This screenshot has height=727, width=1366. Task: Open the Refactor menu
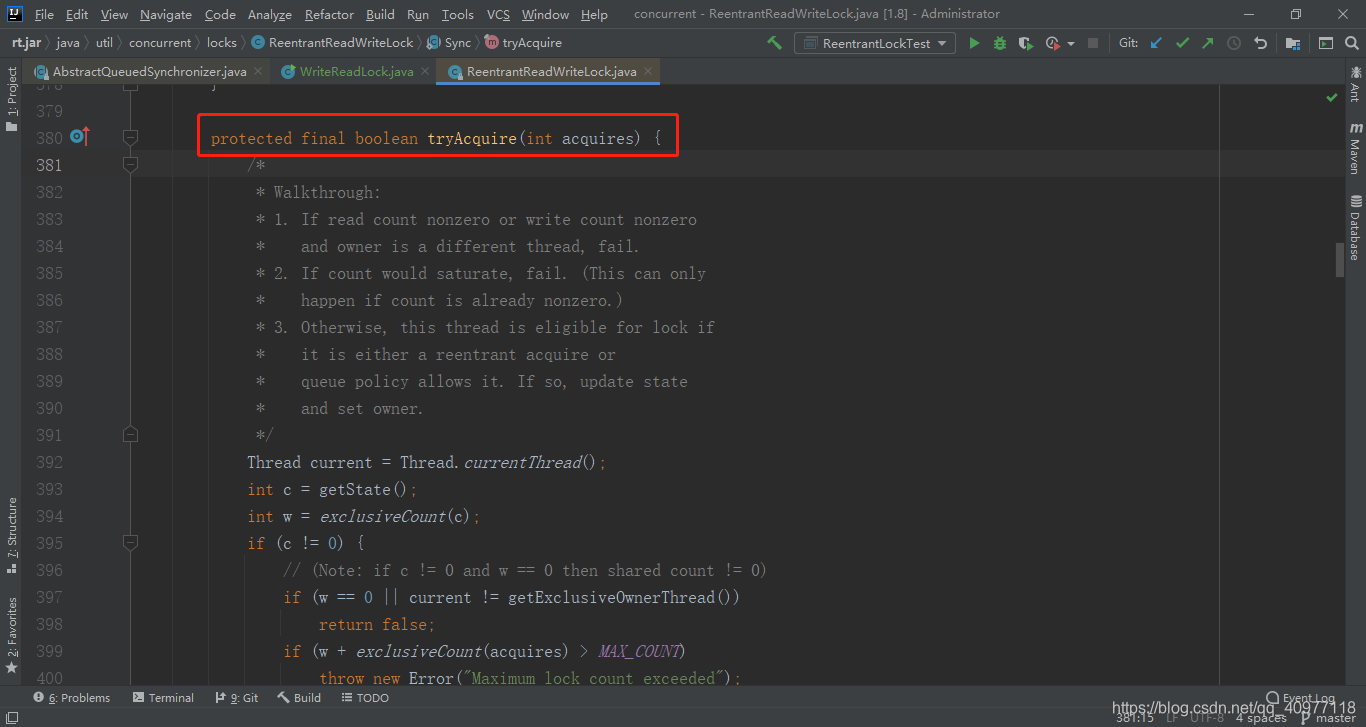[329, 14]
